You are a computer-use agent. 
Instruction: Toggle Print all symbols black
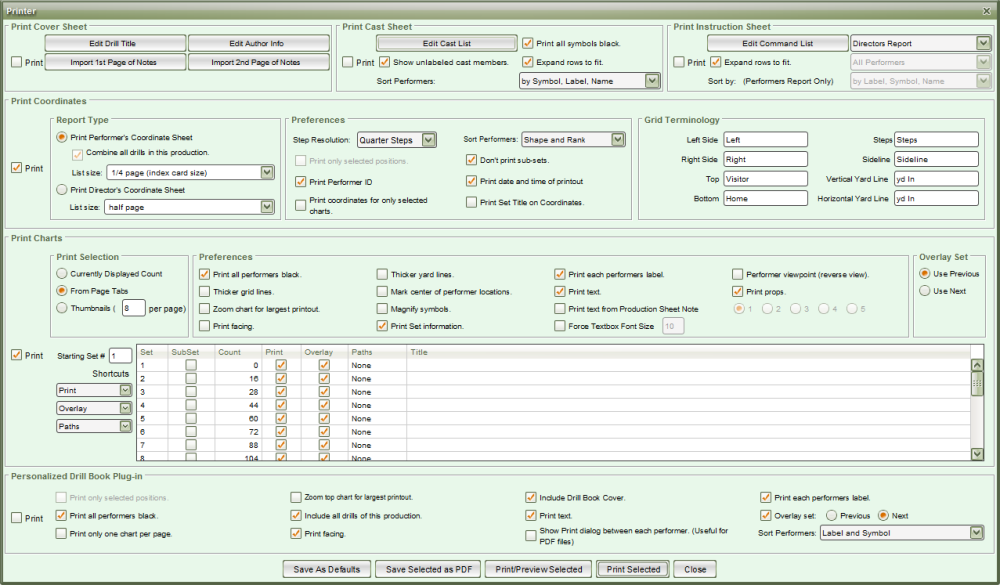527,42
